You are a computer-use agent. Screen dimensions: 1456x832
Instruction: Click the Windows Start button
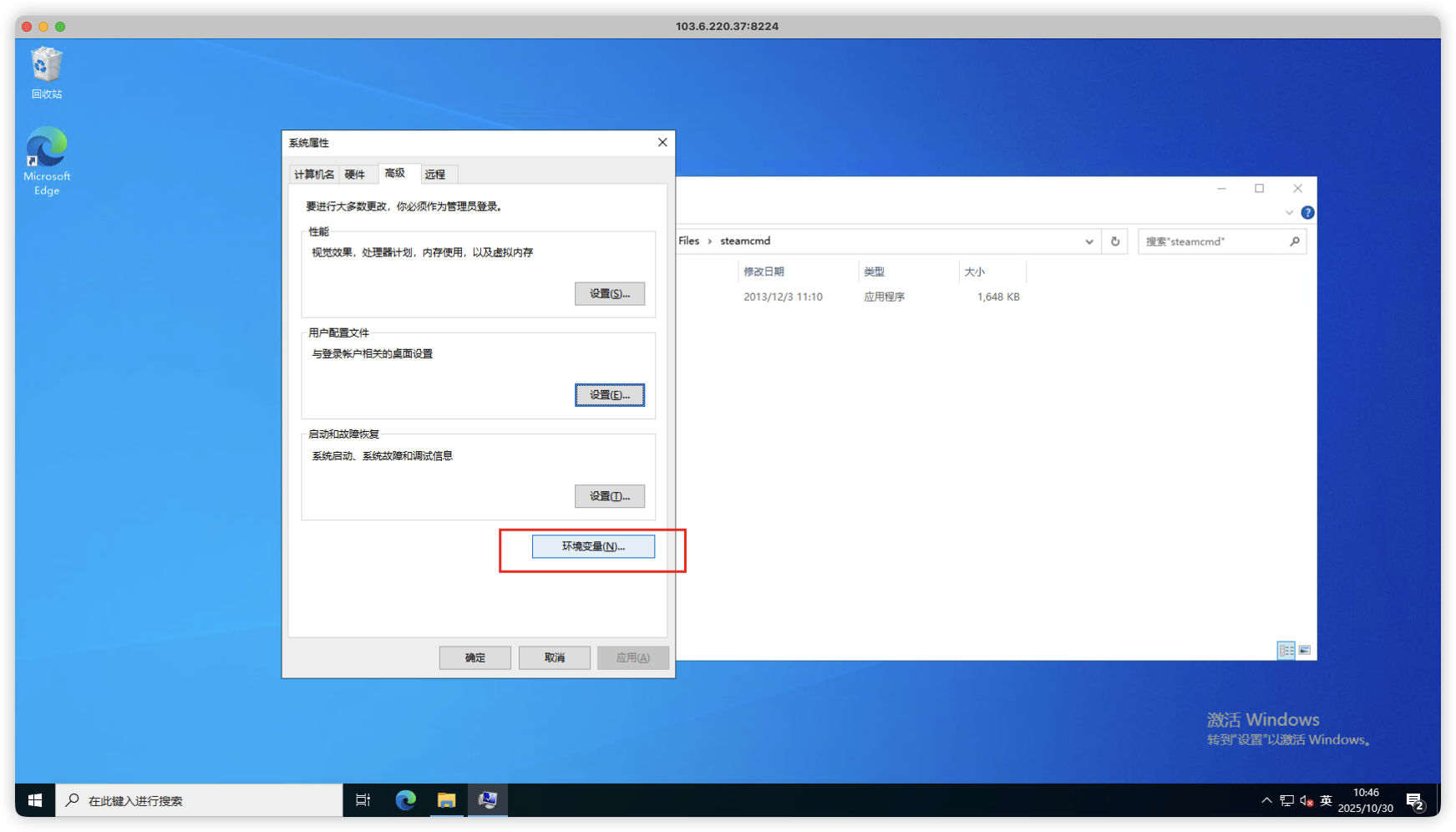pyautogui.click(x=35, y=800)
